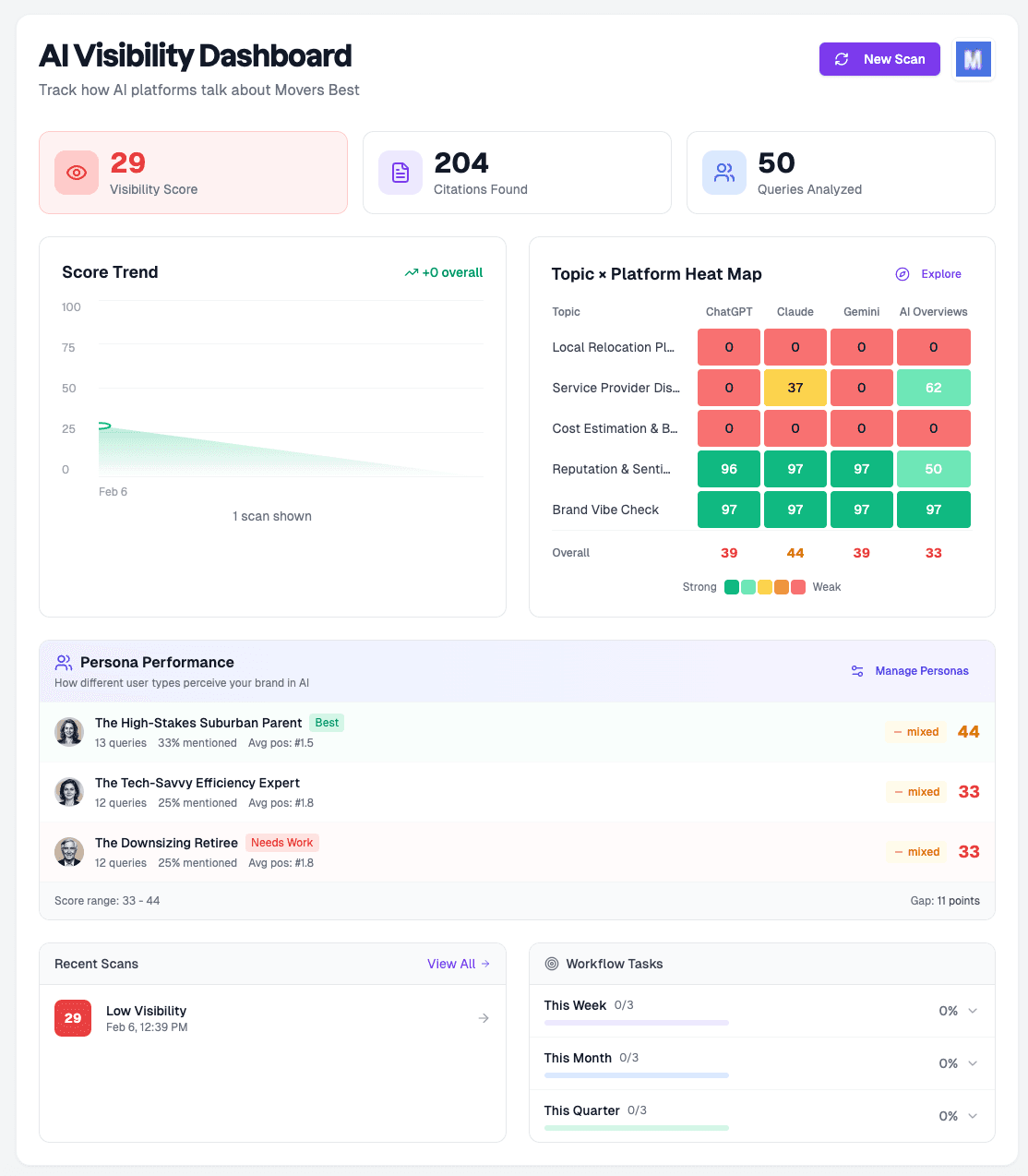Click the refresh icon inside New Scan button

pos(841,58)
